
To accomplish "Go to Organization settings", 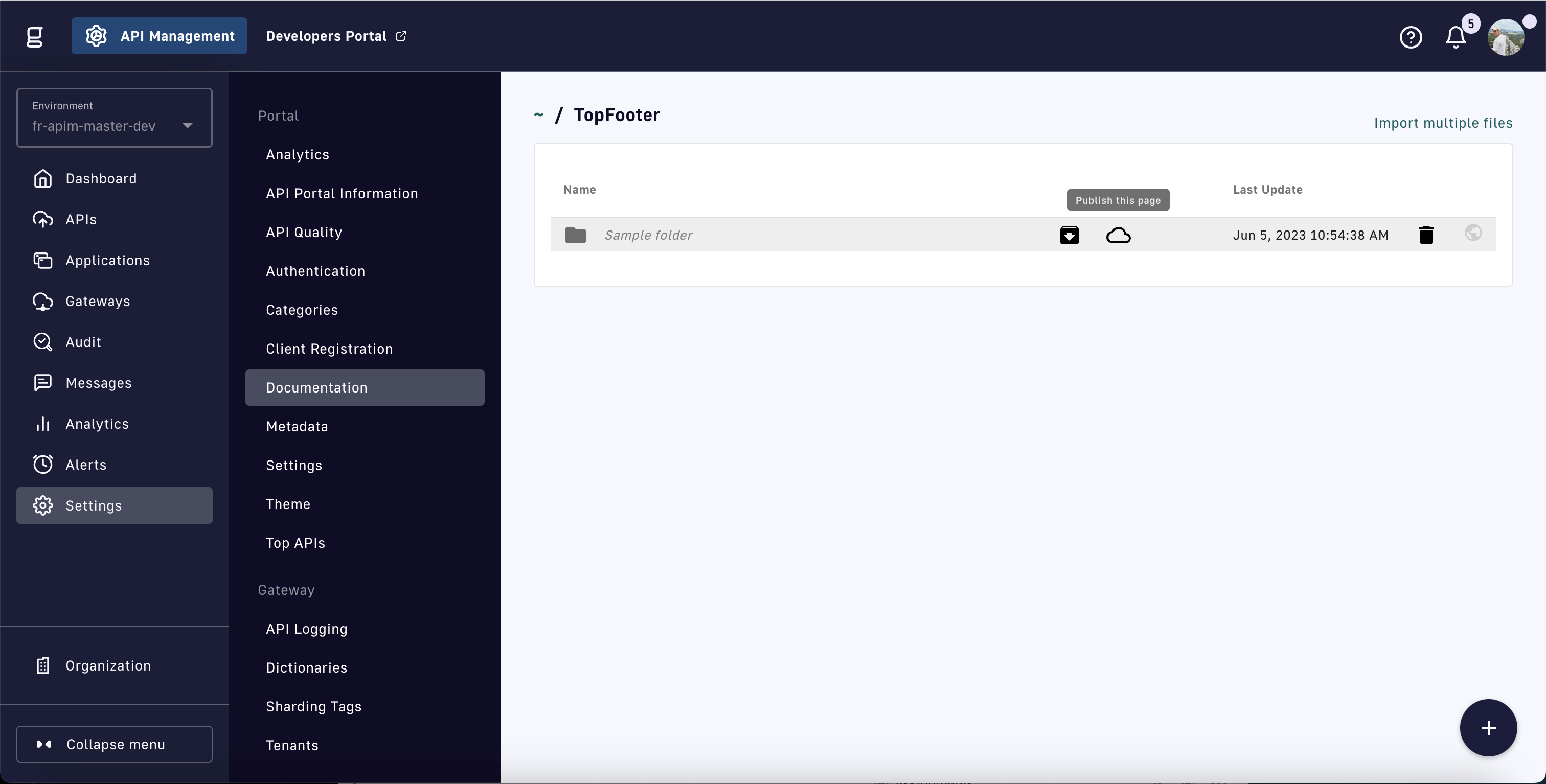I will (108, 666).
